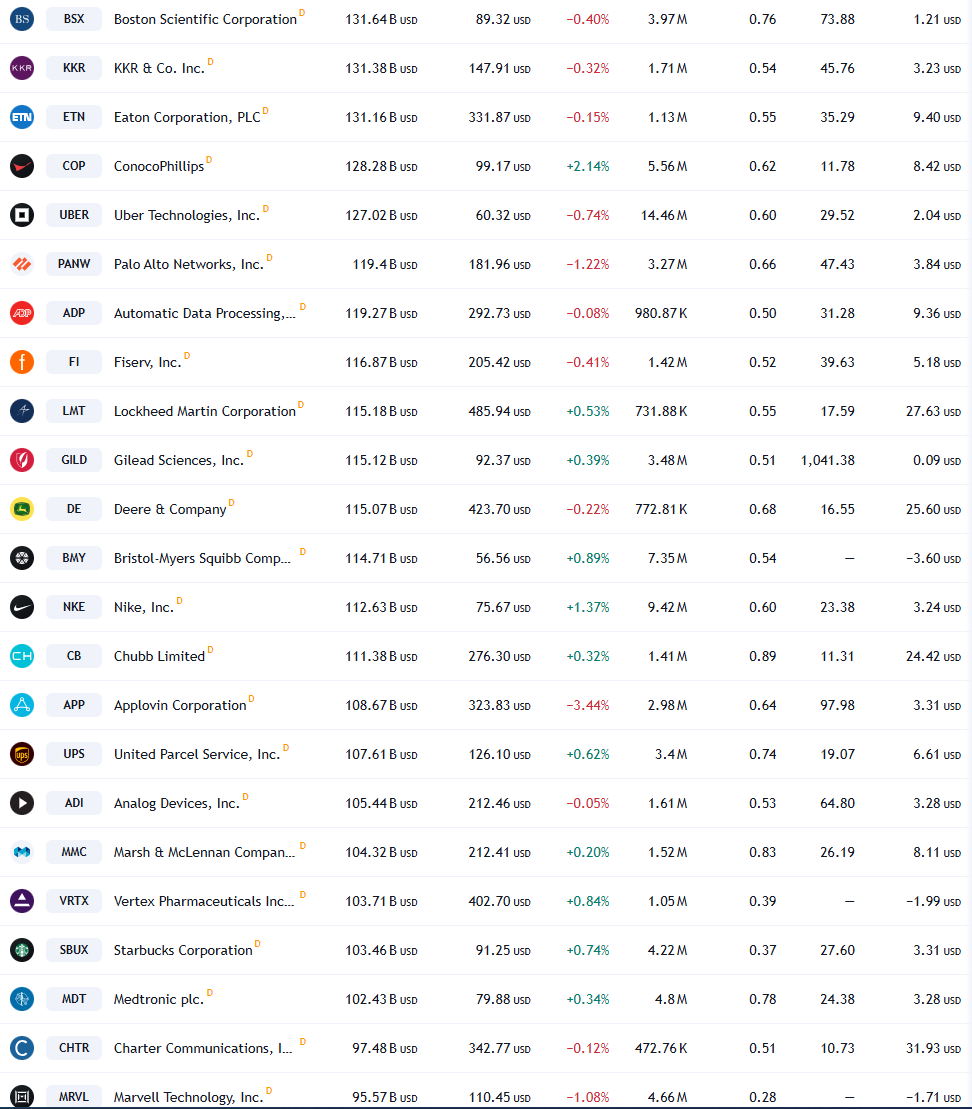The width and height of the screenshot is (972, 1109).
Task: Click the Palo Alto Networks logo icon
Action: tap(22, 264)
